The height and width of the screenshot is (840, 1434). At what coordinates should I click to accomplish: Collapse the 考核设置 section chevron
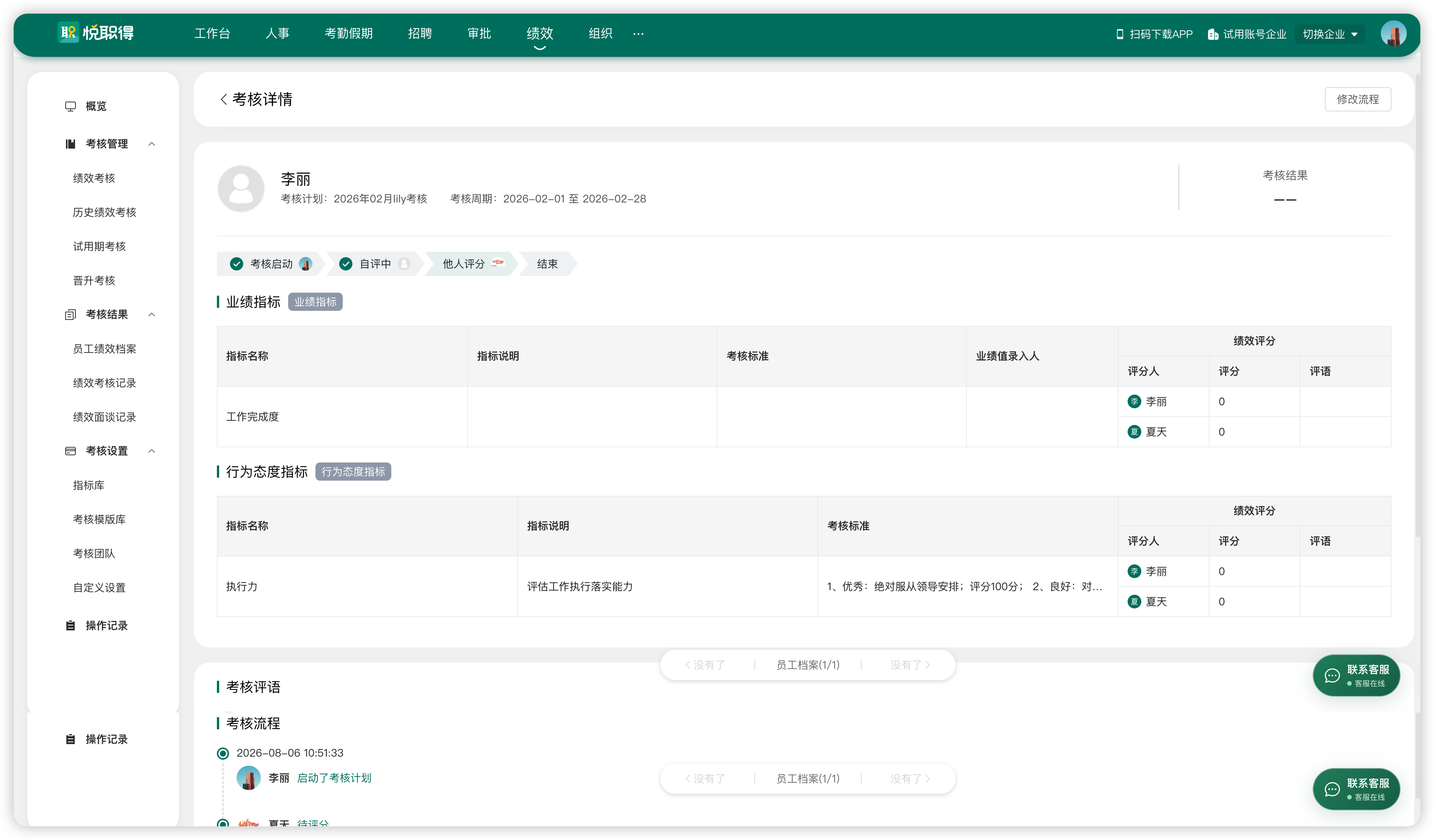pos(152,451)
